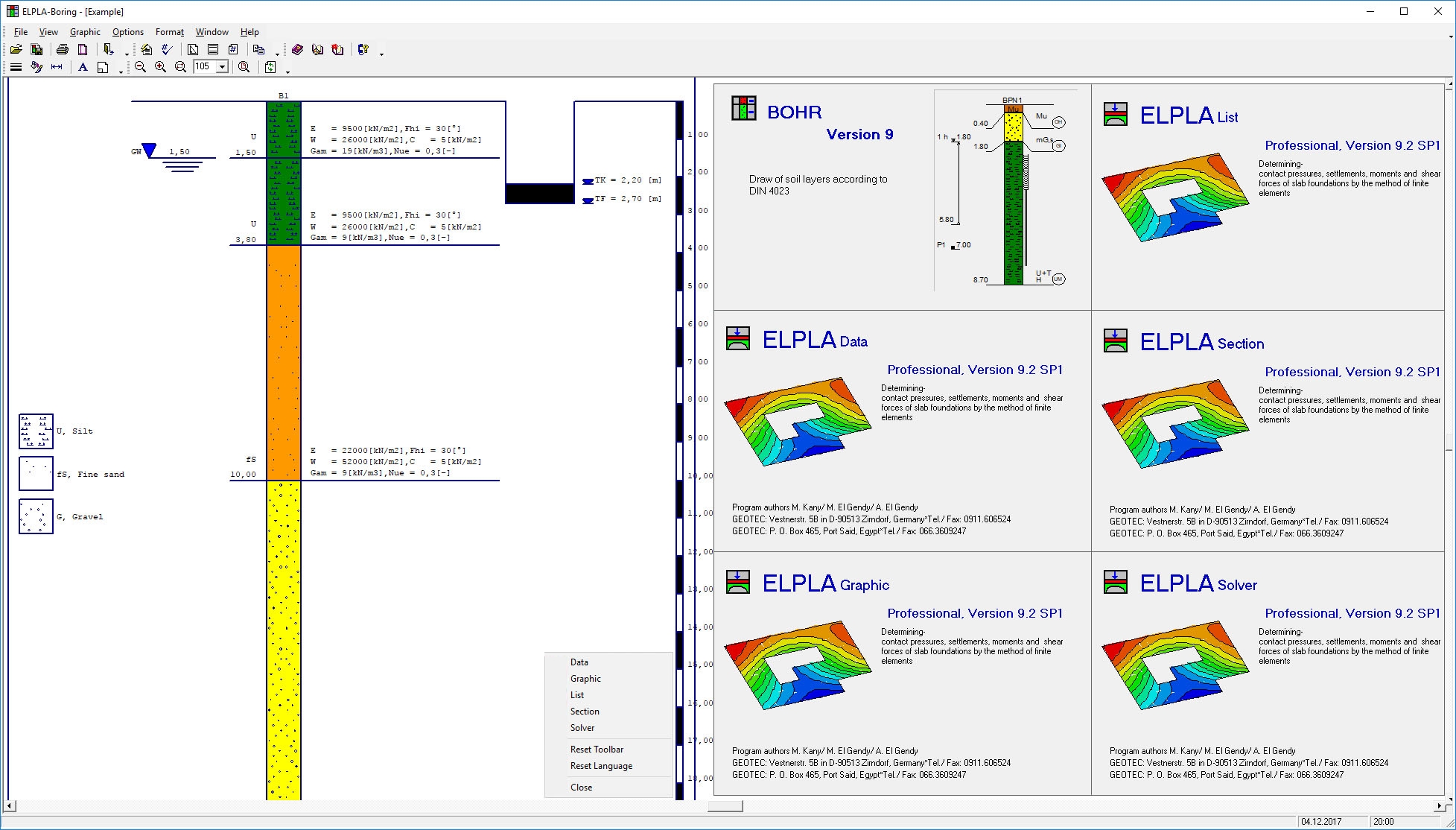Screen dimensions: 1456x830
Task: Open the Window menu
Action: [212, 32]
